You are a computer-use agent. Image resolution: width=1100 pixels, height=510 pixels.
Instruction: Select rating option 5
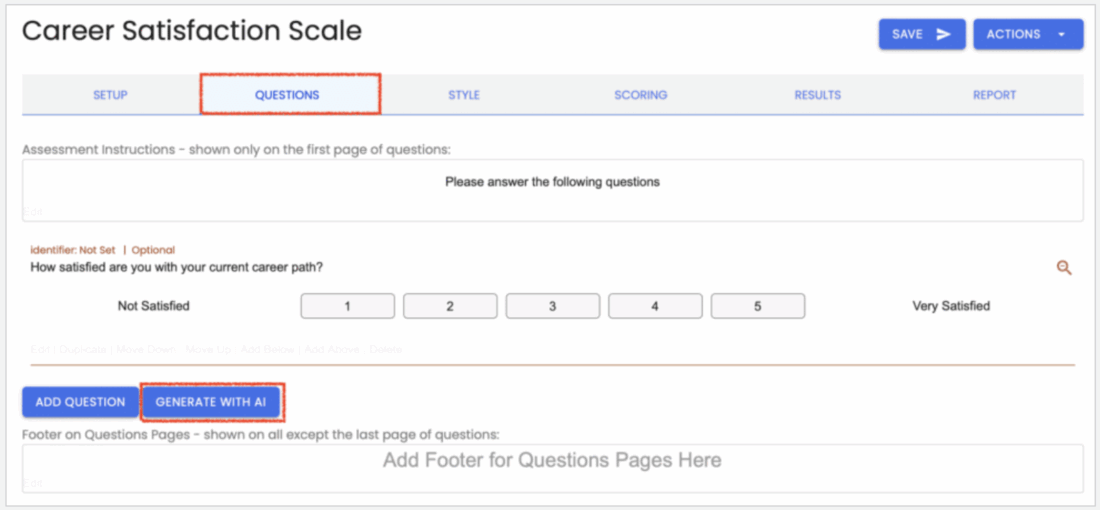(757, 306)
